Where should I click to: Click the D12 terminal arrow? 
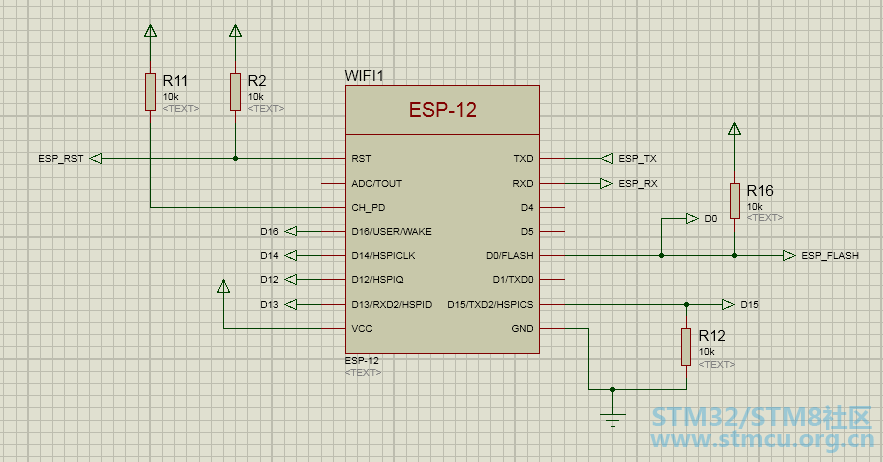291,280
